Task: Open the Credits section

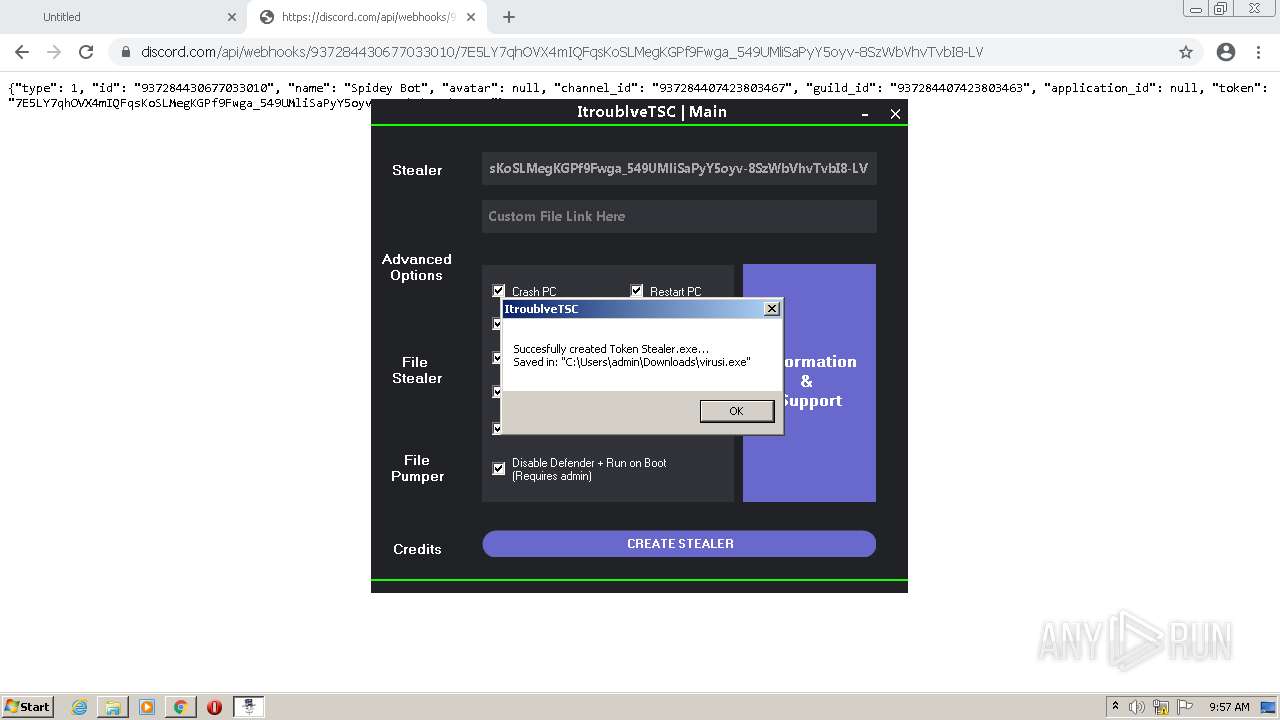Action: point(417,549)
